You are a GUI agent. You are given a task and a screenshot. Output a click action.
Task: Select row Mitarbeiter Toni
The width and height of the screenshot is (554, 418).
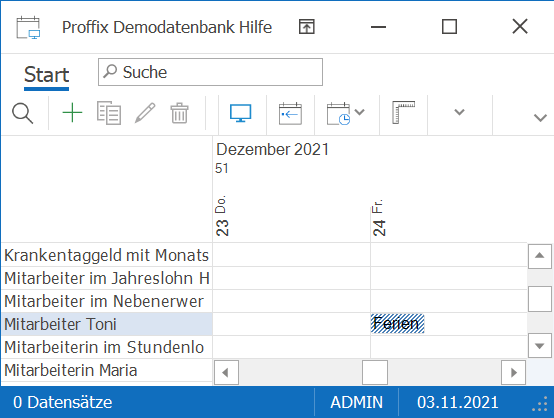click(x=106, y=324)
